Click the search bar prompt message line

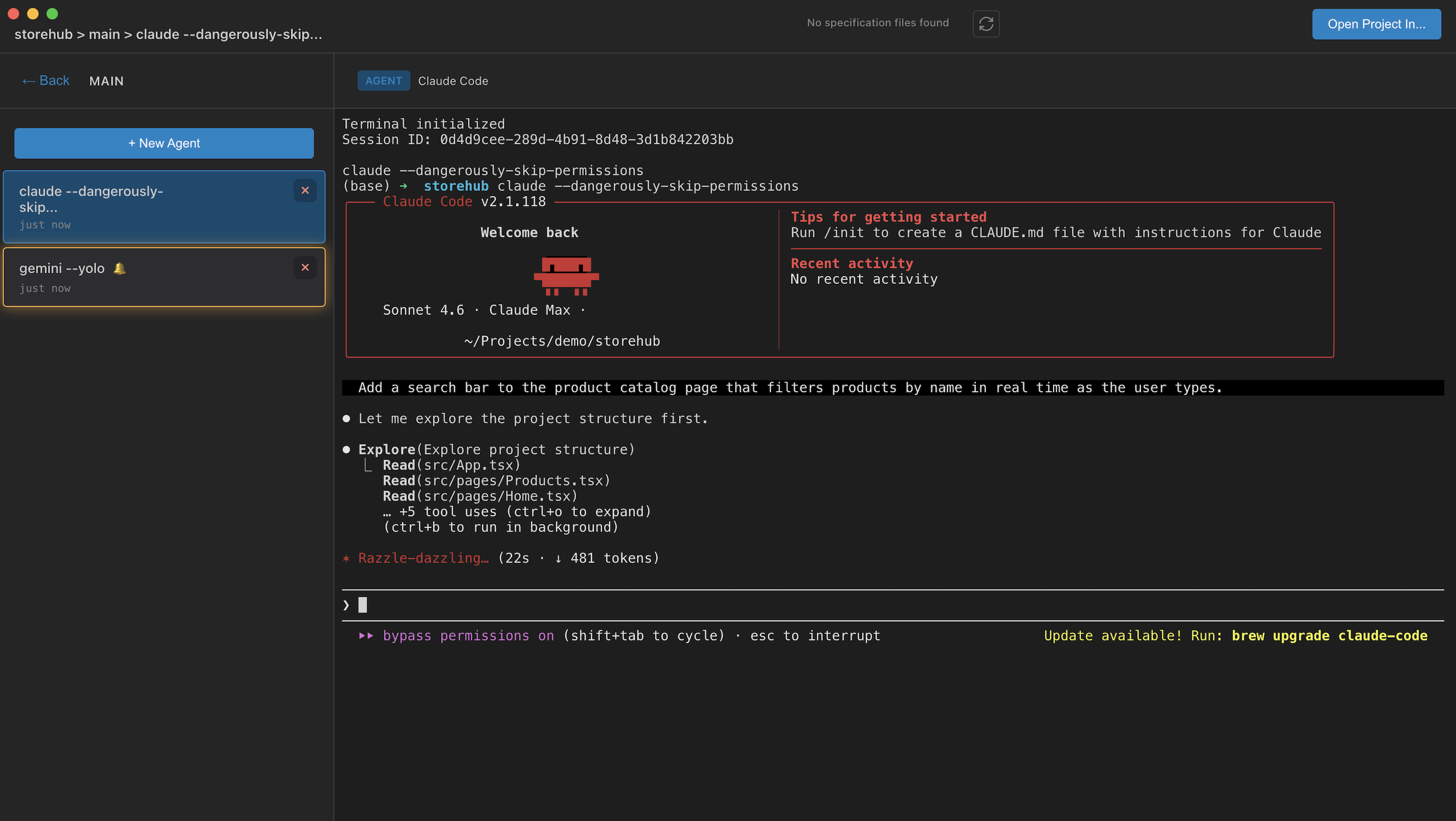click(x=893, y=388)
